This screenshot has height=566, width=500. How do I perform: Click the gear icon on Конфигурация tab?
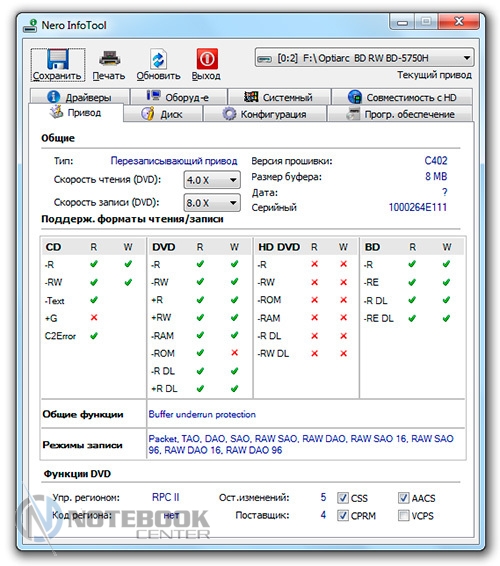pos(229,114)
